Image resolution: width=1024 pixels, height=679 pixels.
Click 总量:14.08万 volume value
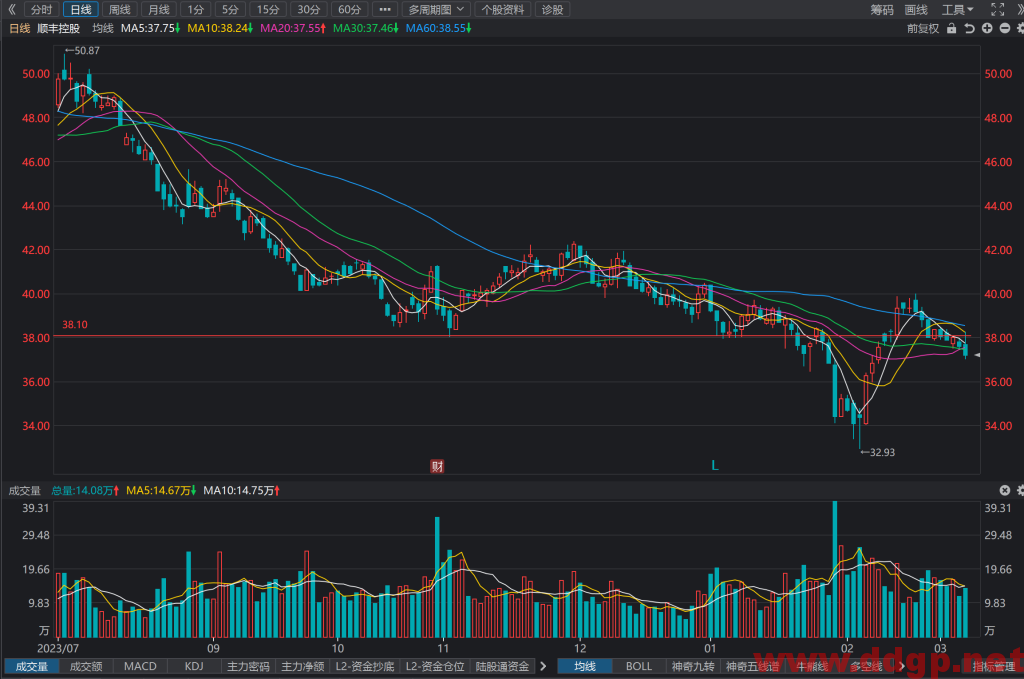click(85, 490)
